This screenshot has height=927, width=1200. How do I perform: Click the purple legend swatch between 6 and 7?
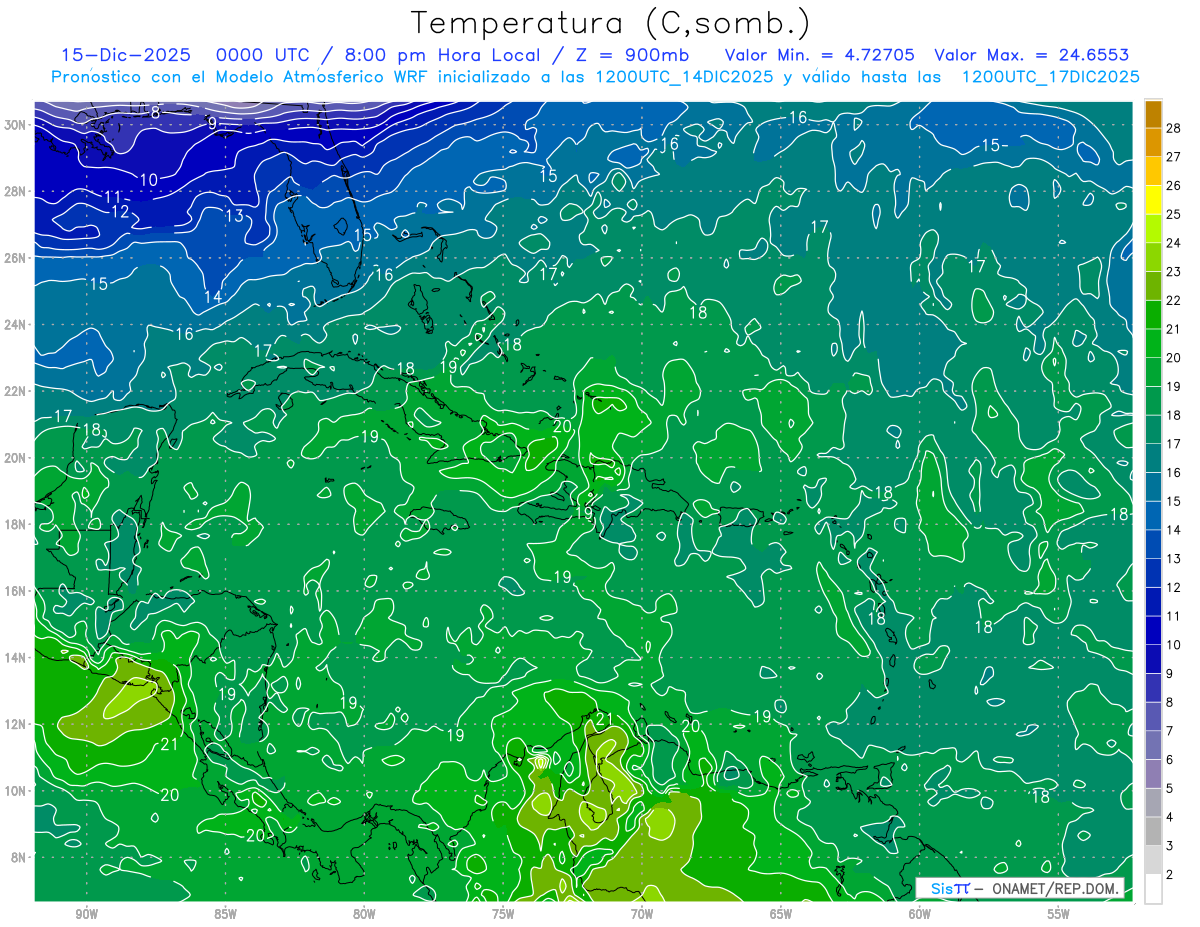(1153, 746)
